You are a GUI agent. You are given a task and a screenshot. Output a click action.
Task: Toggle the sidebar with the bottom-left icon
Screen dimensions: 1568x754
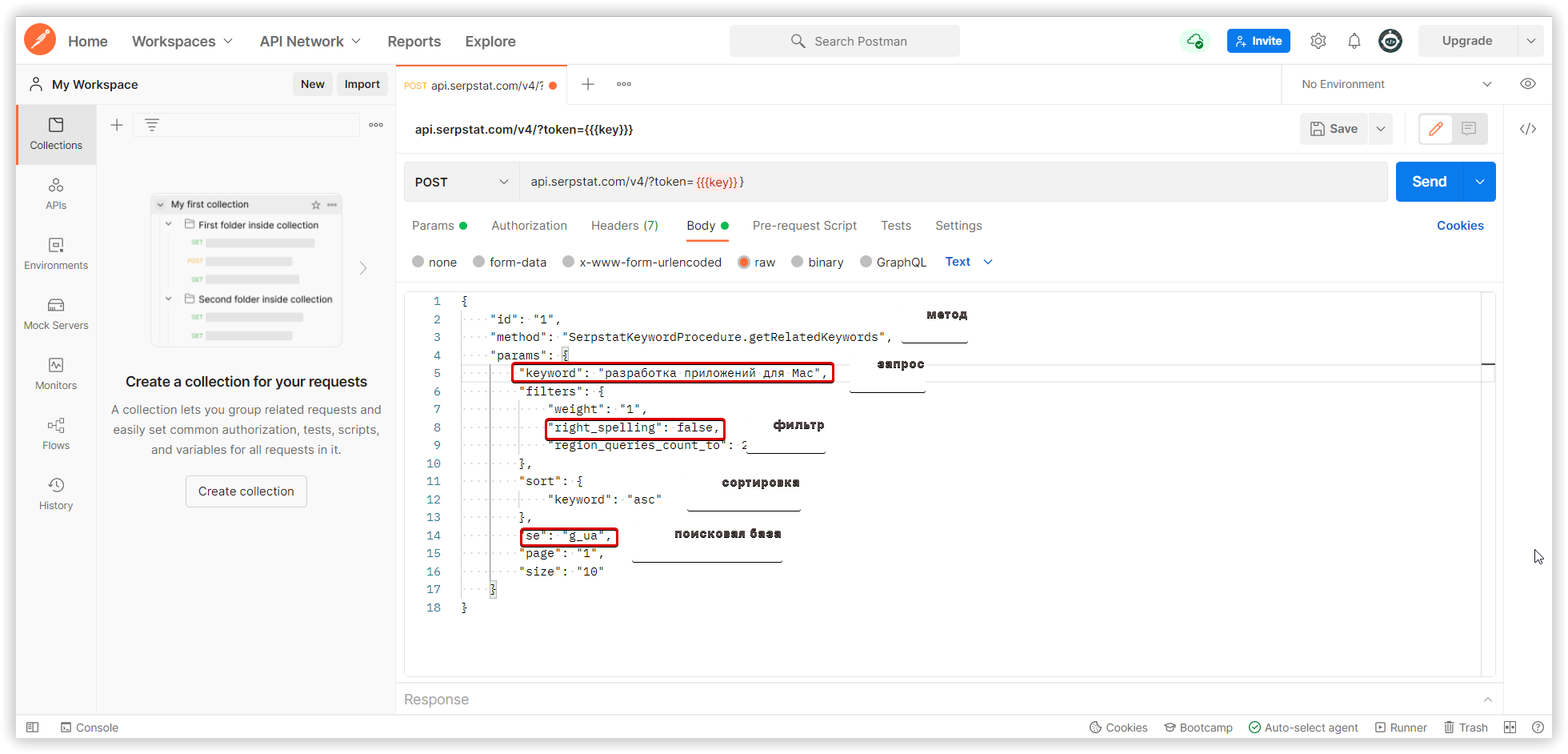click(32, 728)
